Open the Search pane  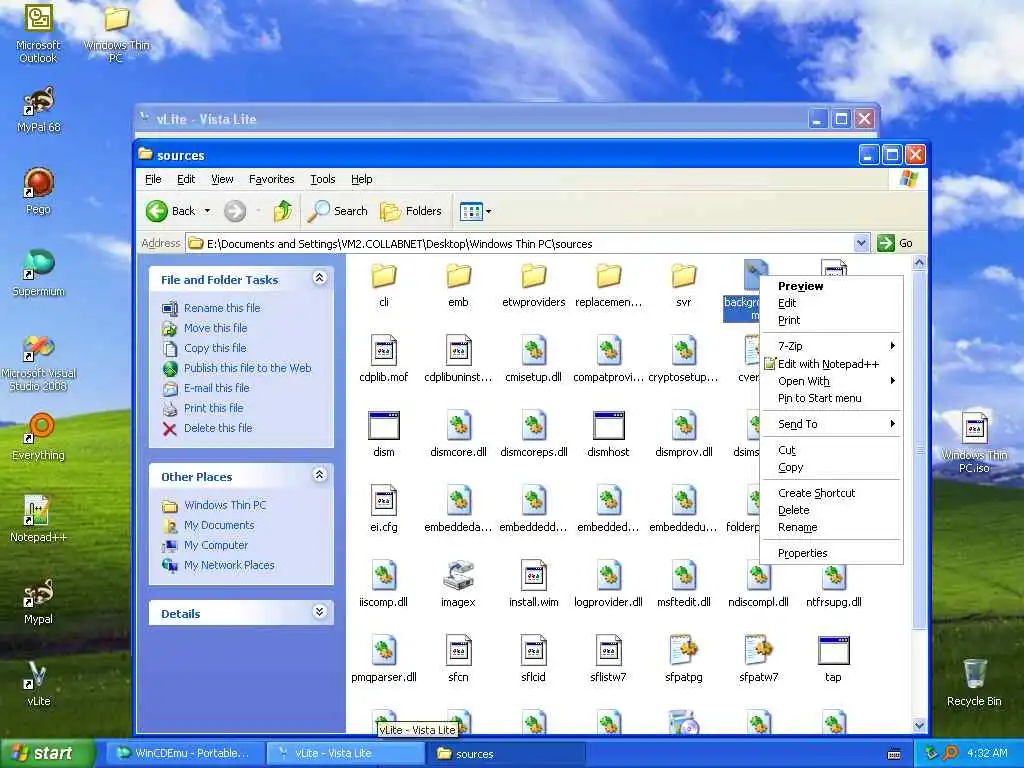pos(338,211)
